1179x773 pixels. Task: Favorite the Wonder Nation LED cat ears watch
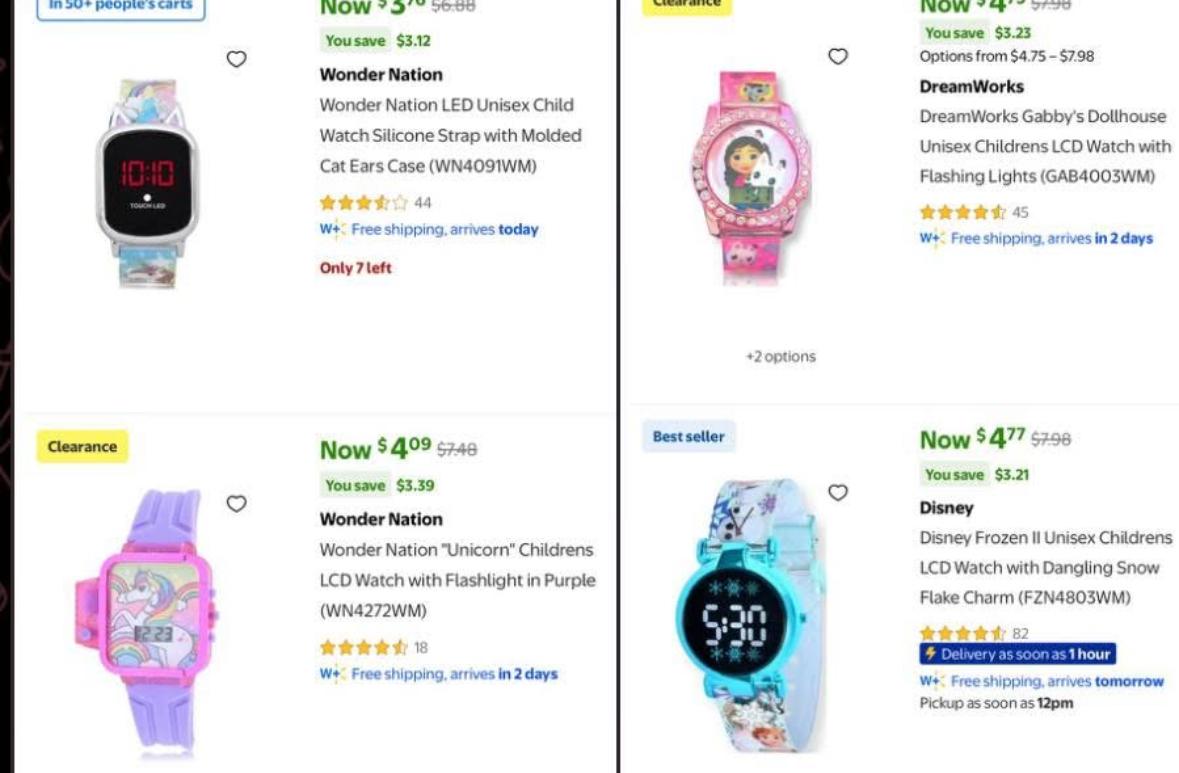point(236,59)
